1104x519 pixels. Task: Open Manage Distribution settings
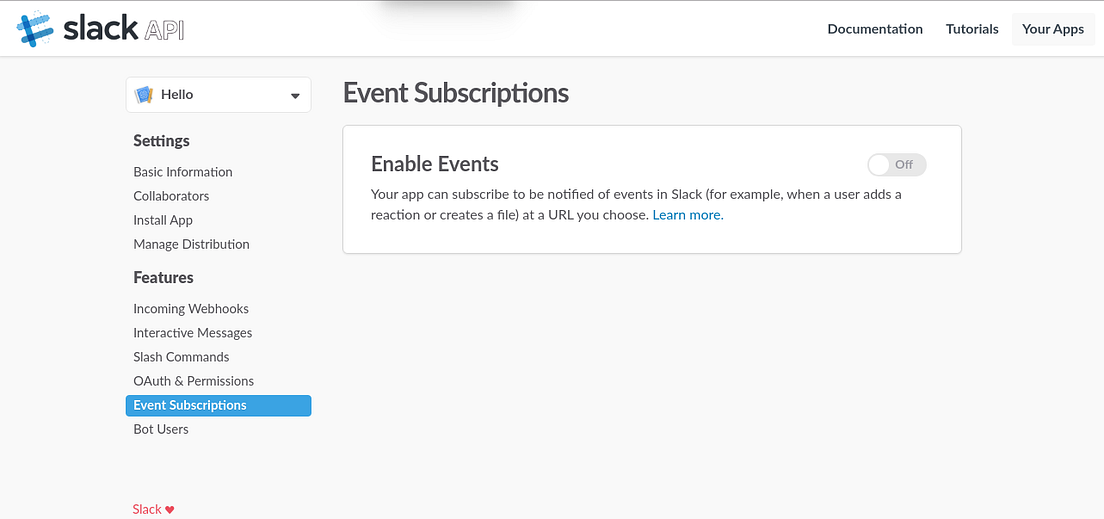(x=191, y=244)
